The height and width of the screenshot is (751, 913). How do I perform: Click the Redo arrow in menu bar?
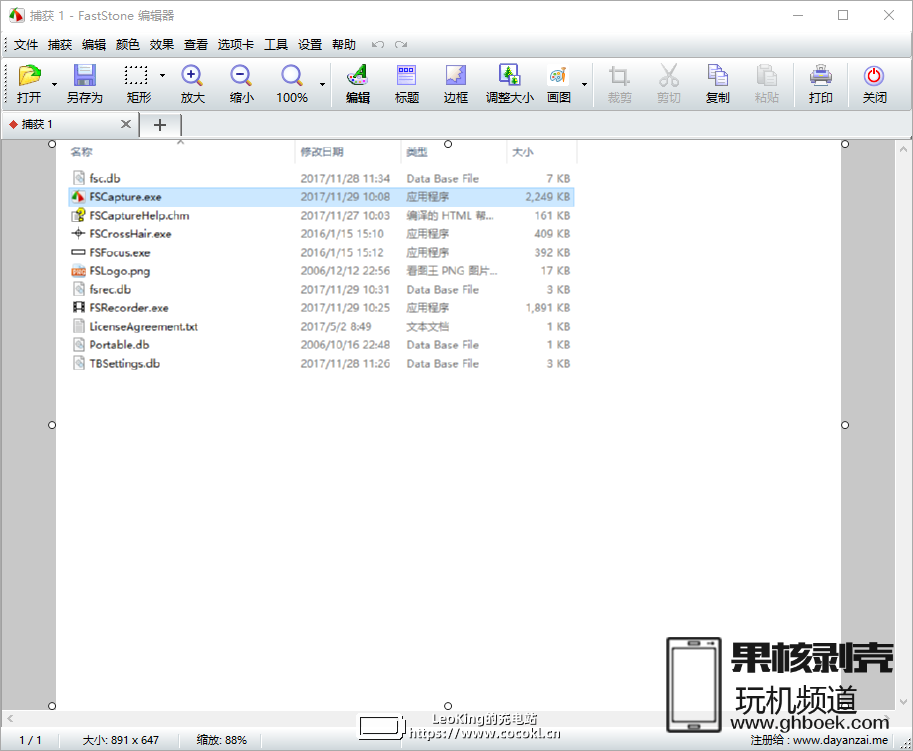coord(401,45)
